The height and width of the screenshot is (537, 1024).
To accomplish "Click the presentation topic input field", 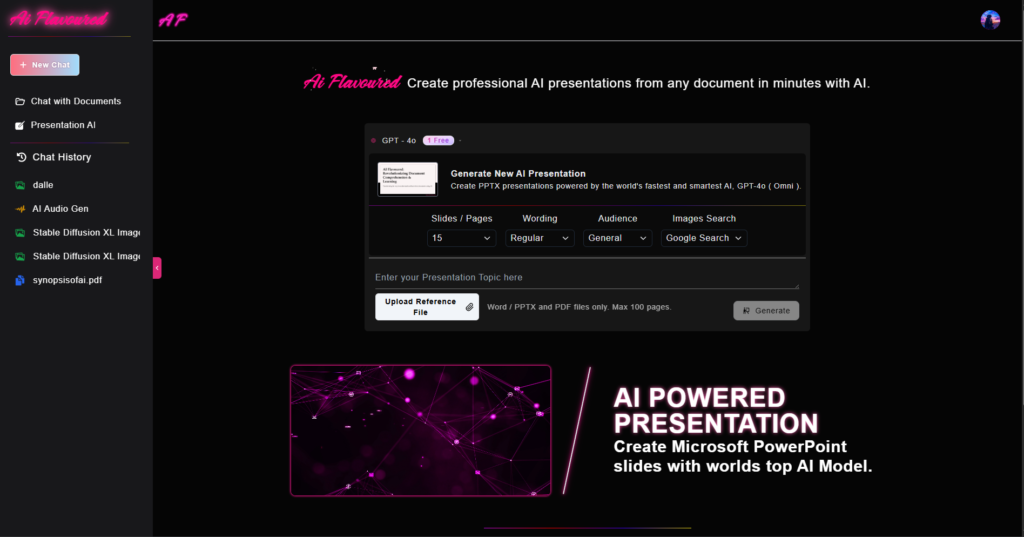I will tap(586, 278).
